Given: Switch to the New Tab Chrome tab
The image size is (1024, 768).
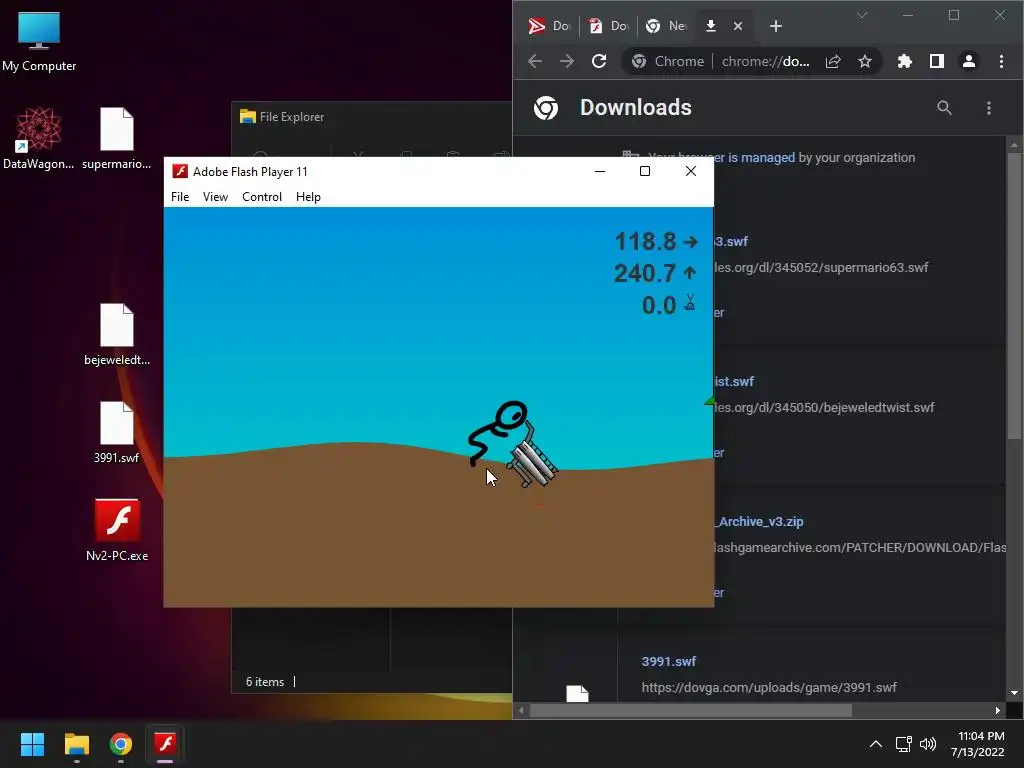Looking at the screenshot, I should tap(666, 25).
